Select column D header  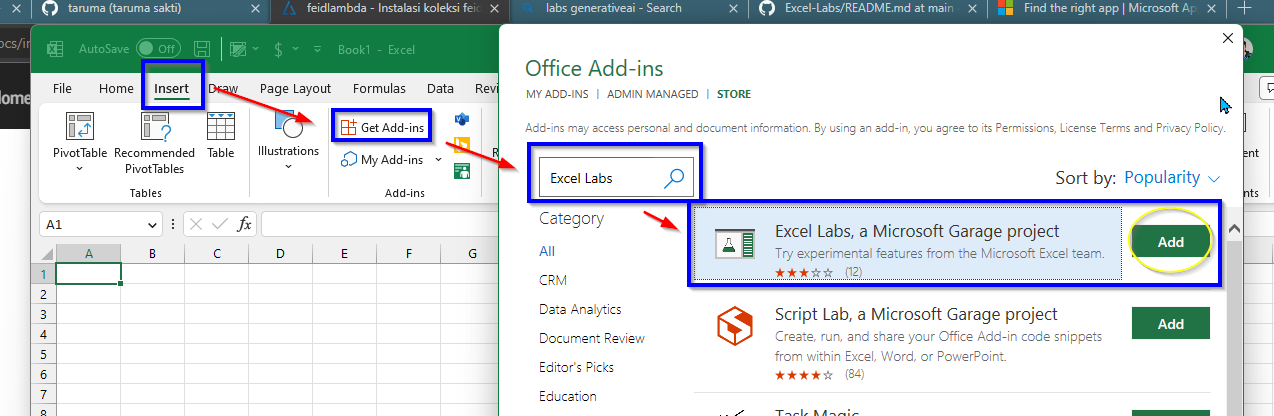(280, 253)
